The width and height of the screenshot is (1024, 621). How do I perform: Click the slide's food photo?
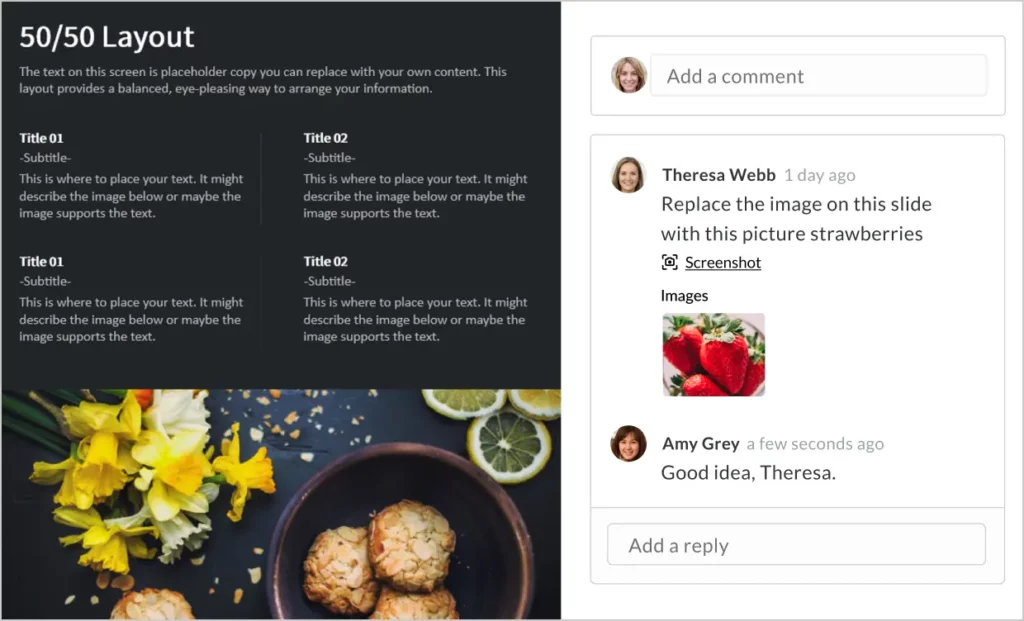click(281, 505)
